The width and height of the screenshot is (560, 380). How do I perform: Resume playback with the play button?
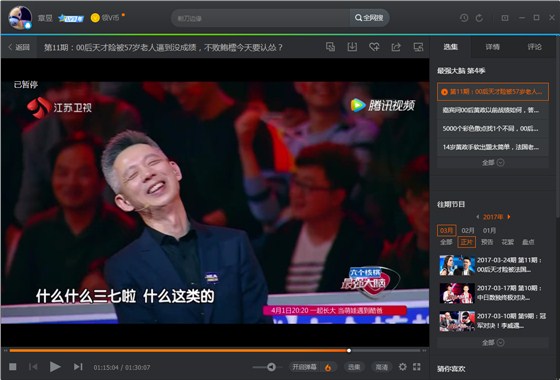coord(55,367)
